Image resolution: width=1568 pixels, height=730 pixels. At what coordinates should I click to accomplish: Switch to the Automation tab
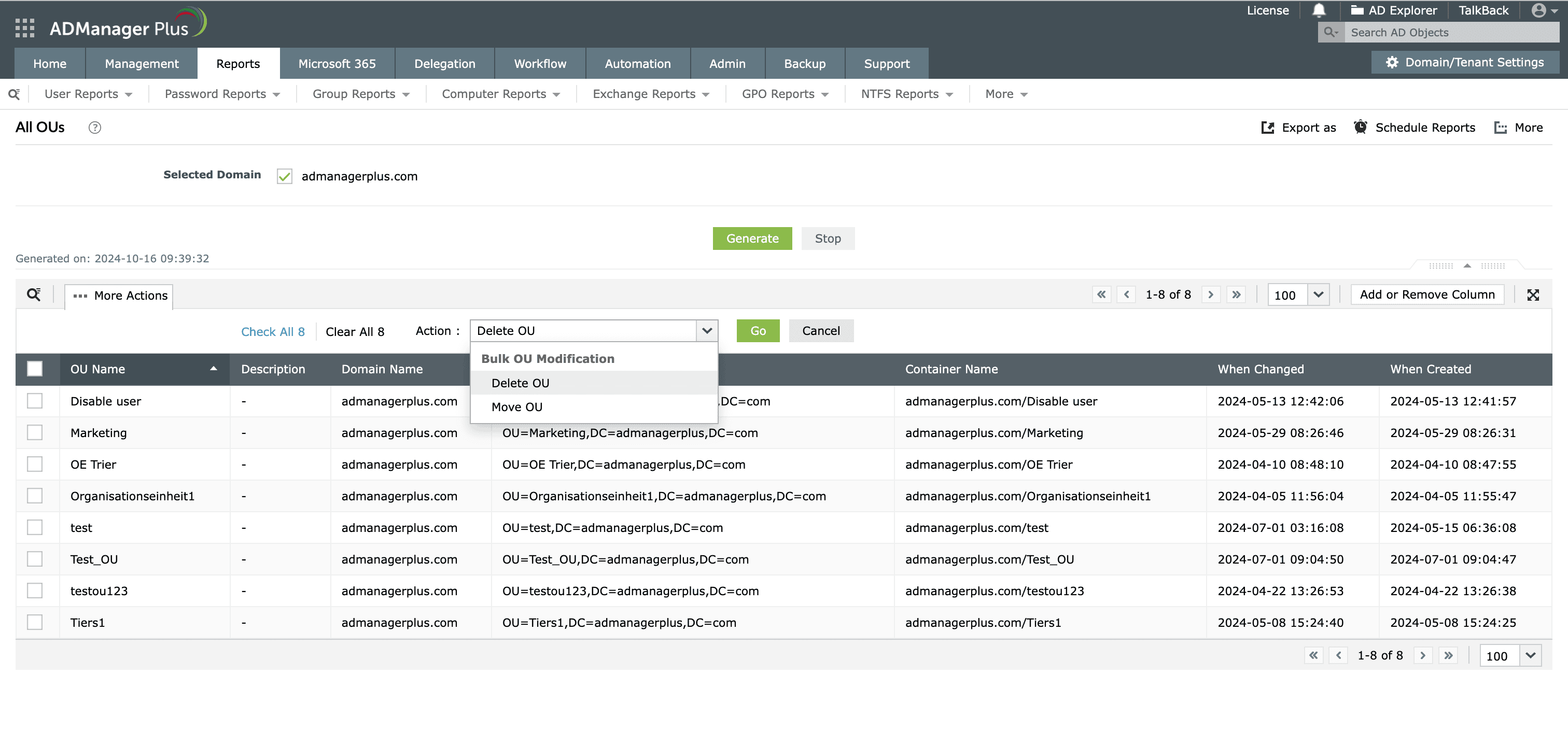coord(637,63)
